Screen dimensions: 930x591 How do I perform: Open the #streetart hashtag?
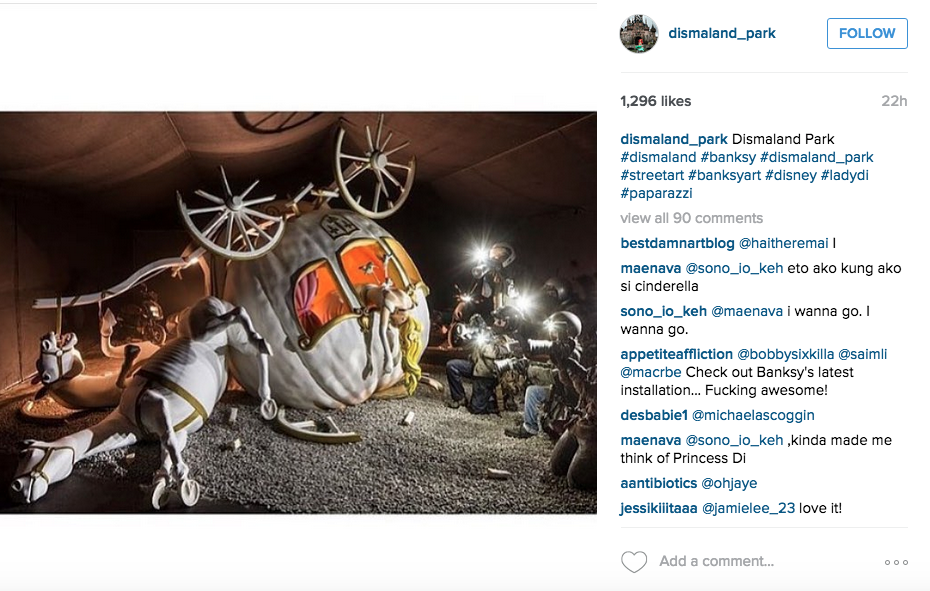(652, 176)
